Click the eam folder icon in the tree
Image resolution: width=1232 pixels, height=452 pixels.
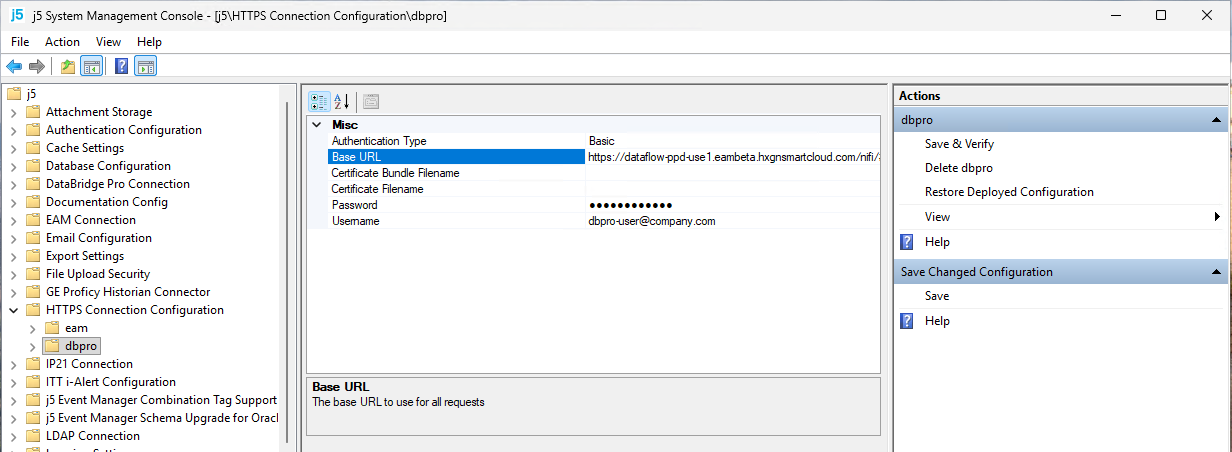click(x=52, y=328)
